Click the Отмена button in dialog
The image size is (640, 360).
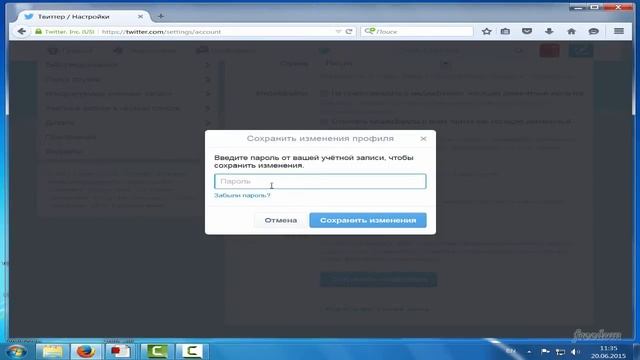coord(280,220)
